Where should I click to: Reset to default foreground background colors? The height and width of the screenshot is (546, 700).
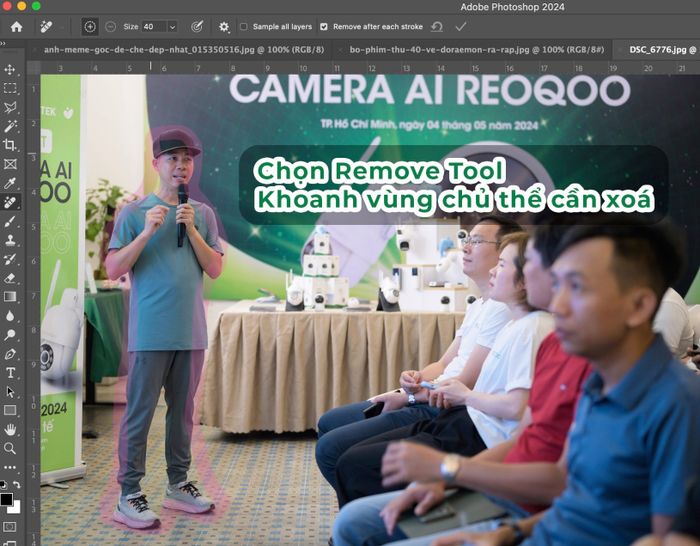coord(3,485)
